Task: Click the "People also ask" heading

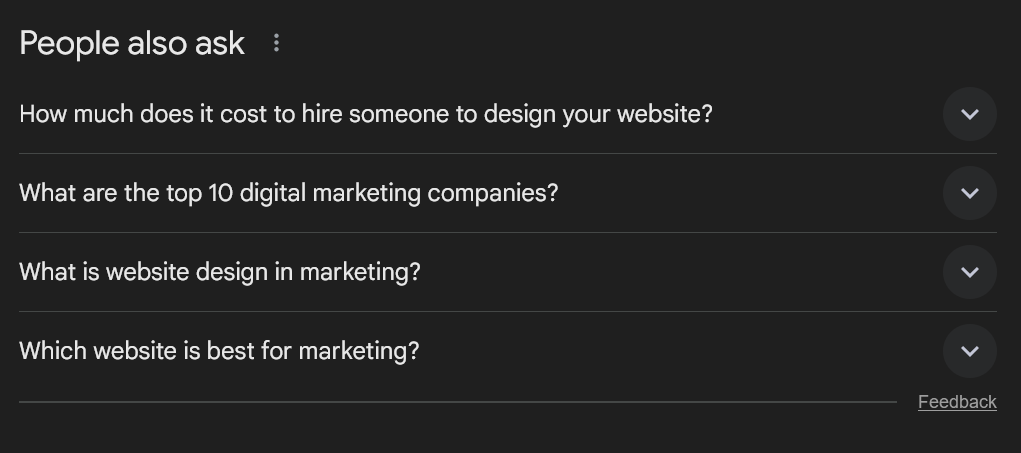Action: (132, 43)
